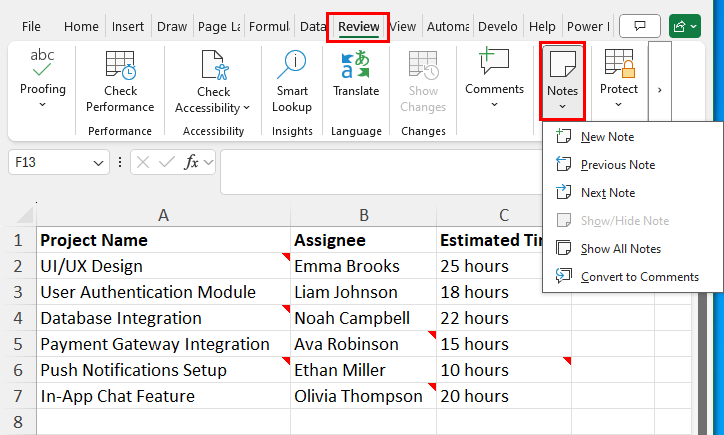The width and height of the screenshot is (724, 435).
Task: Open the Protect group
Action: [619, 78]
